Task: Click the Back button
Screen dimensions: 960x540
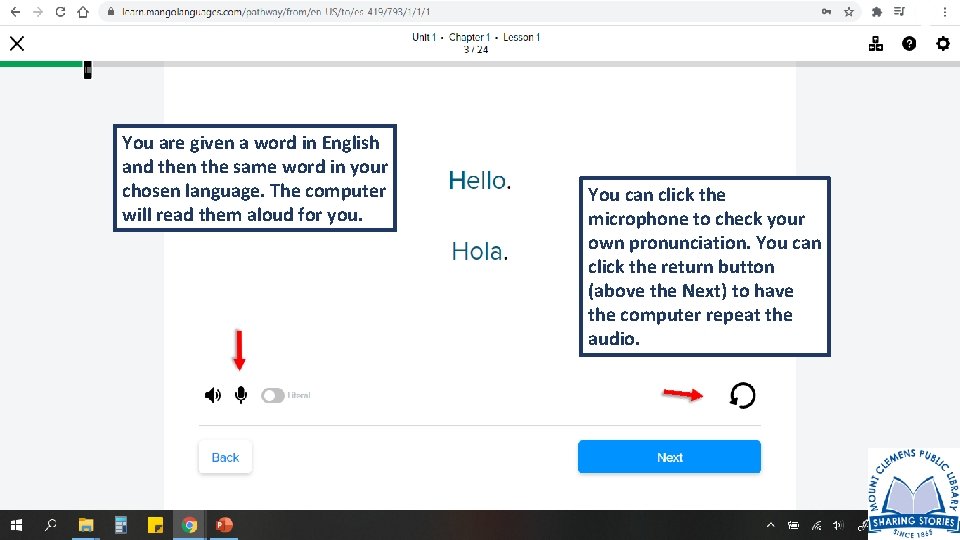Action: [225, 457]
